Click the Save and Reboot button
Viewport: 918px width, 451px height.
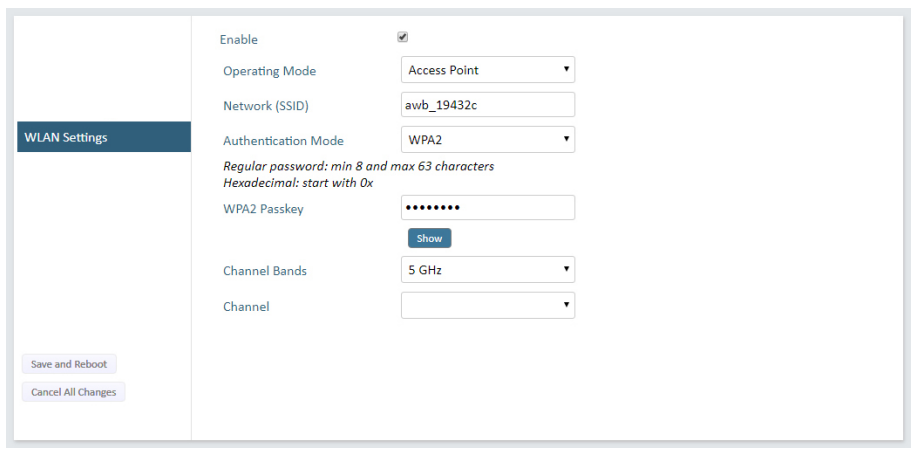point(69,364)
